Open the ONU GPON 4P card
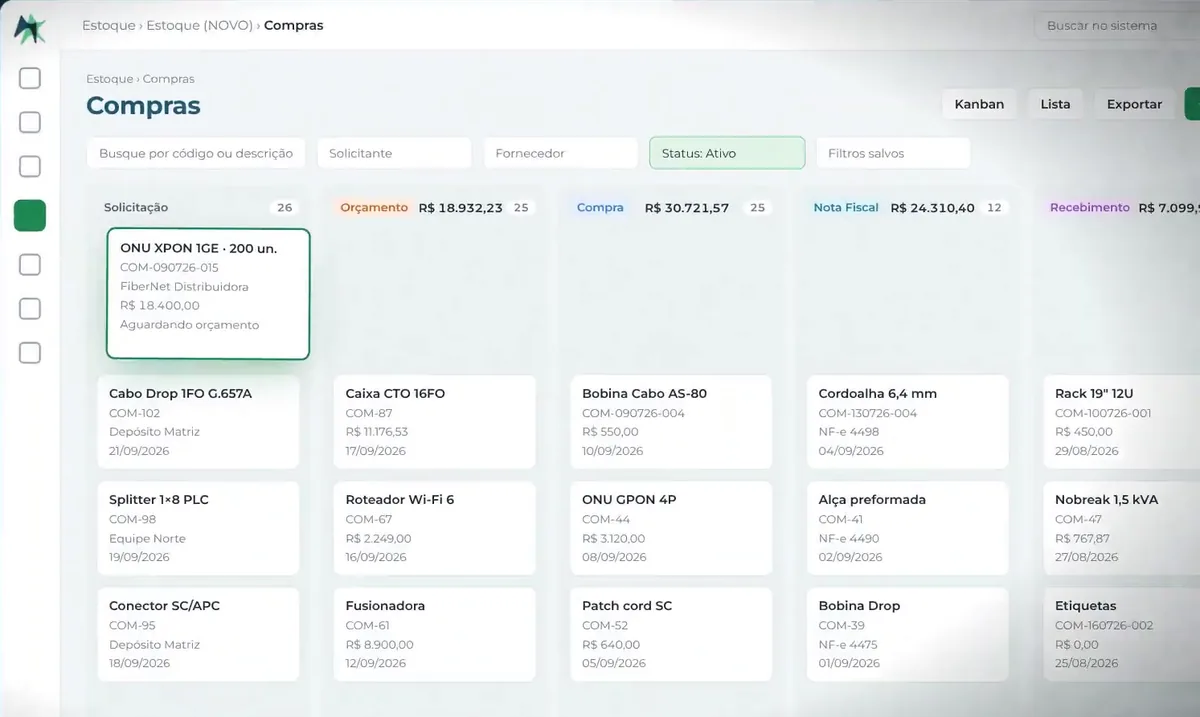 click(671, 528)
